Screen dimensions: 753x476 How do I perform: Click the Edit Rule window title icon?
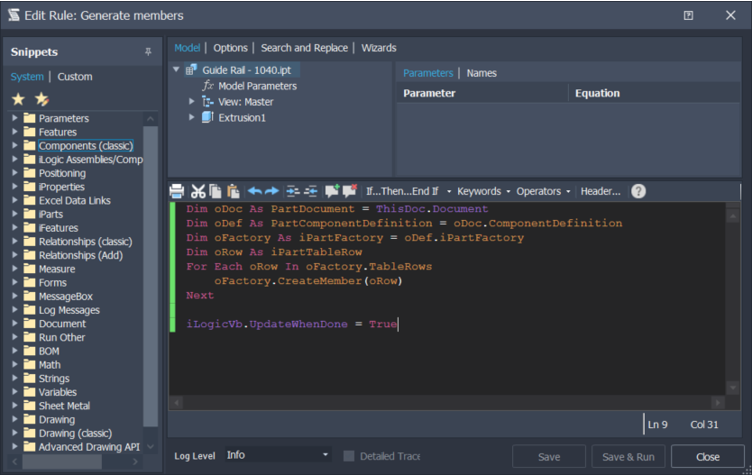coord(14,15)
